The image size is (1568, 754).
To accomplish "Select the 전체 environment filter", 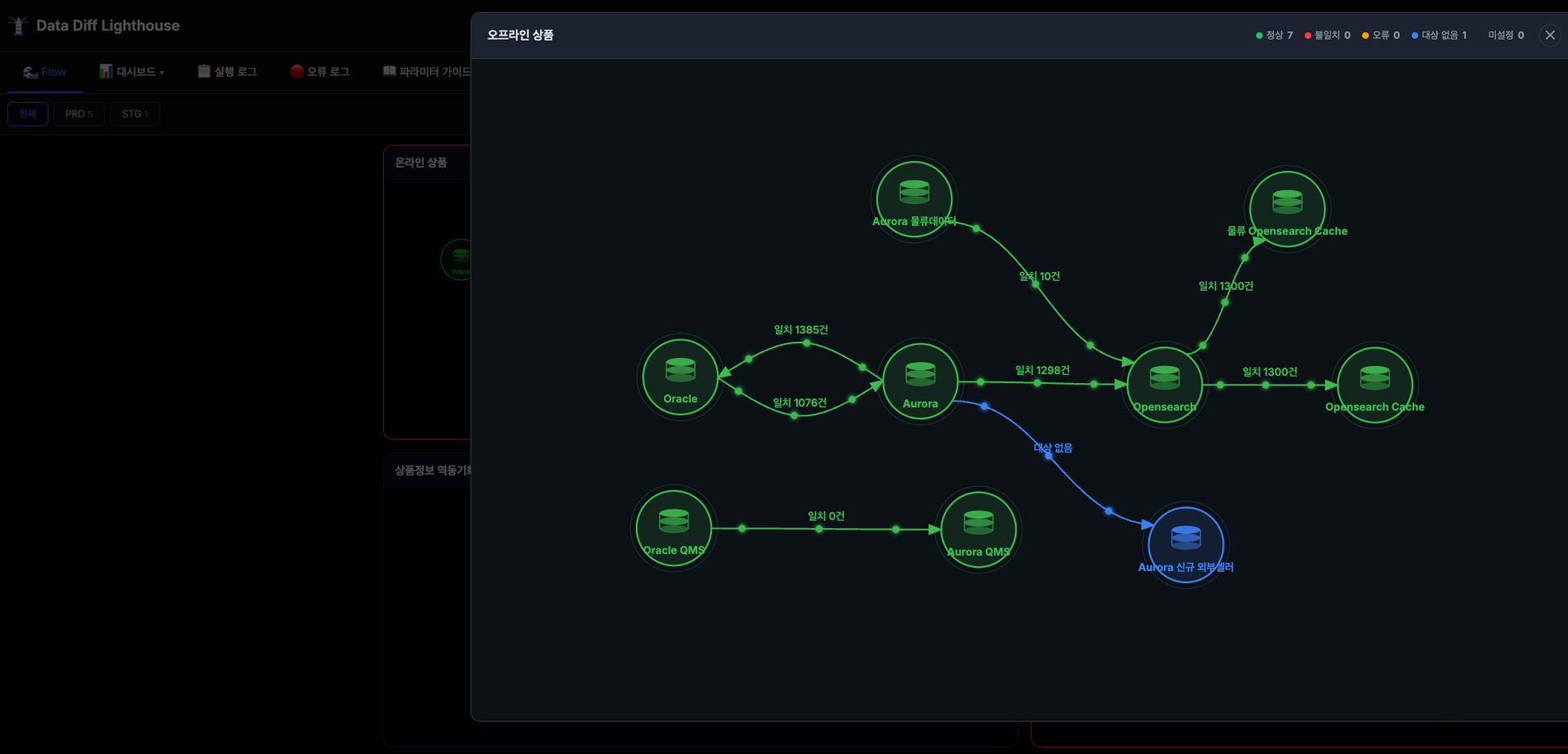I will [28, 114].
